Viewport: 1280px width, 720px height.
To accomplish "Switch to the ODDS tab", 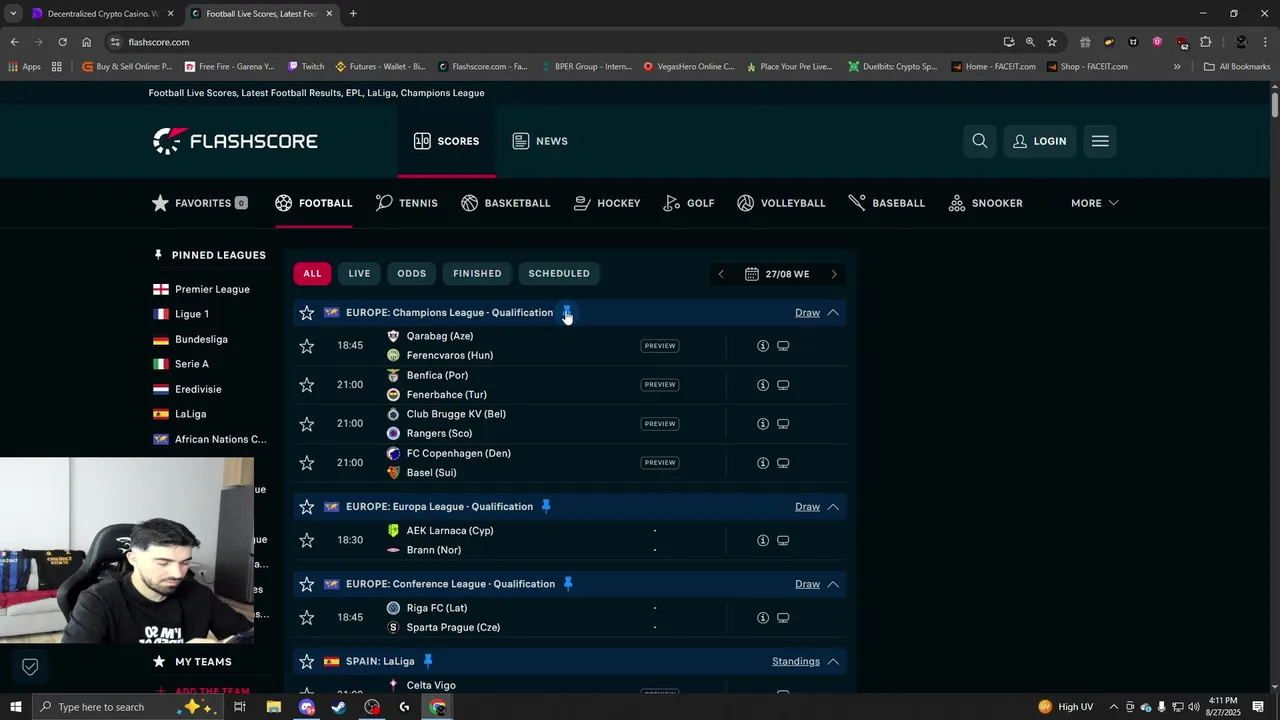I will pyautogui.click(x=411, y=273).
